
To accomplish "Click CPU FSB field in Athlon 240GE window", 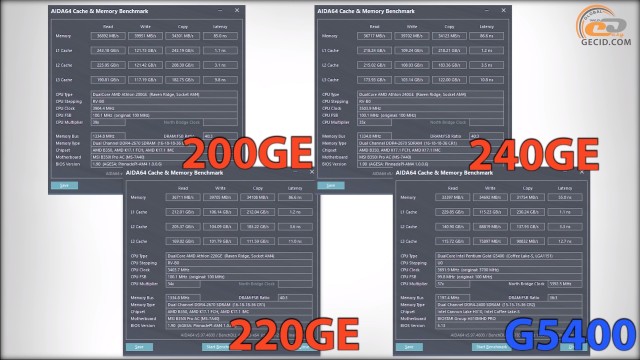I will click(430, 115).
